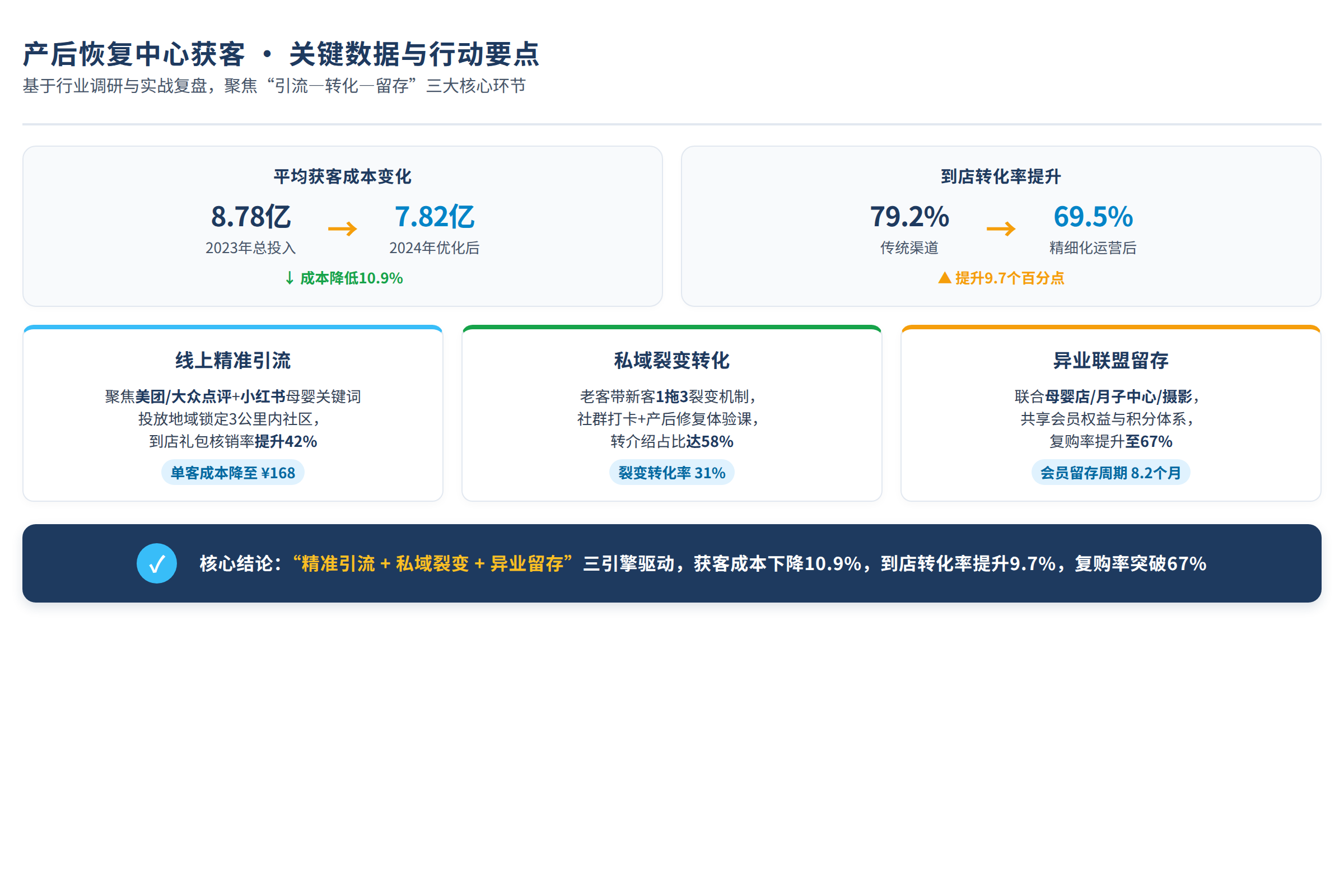Select the 裂变转化率 31% badge
1344x896 pixels.
click(x=672, y=473)
